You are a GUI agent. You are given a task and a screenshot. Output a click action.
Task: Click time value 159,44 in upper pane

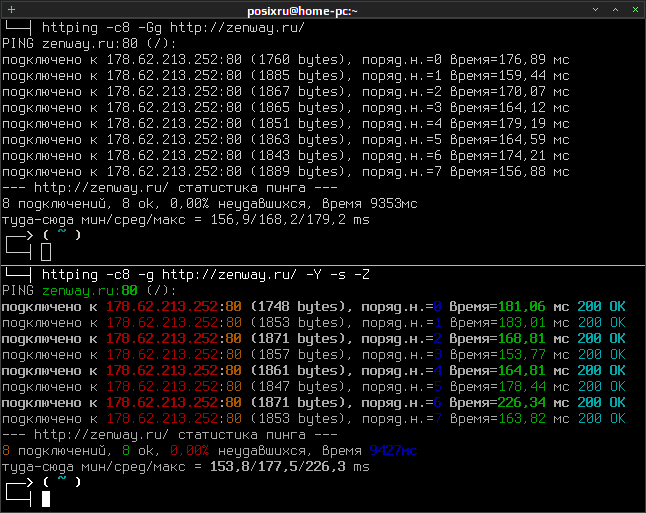[522, 76]
